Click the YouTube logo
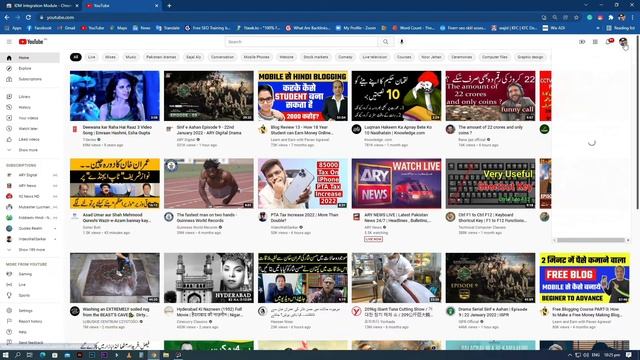640x360 pixels. [x=31, y=42]
